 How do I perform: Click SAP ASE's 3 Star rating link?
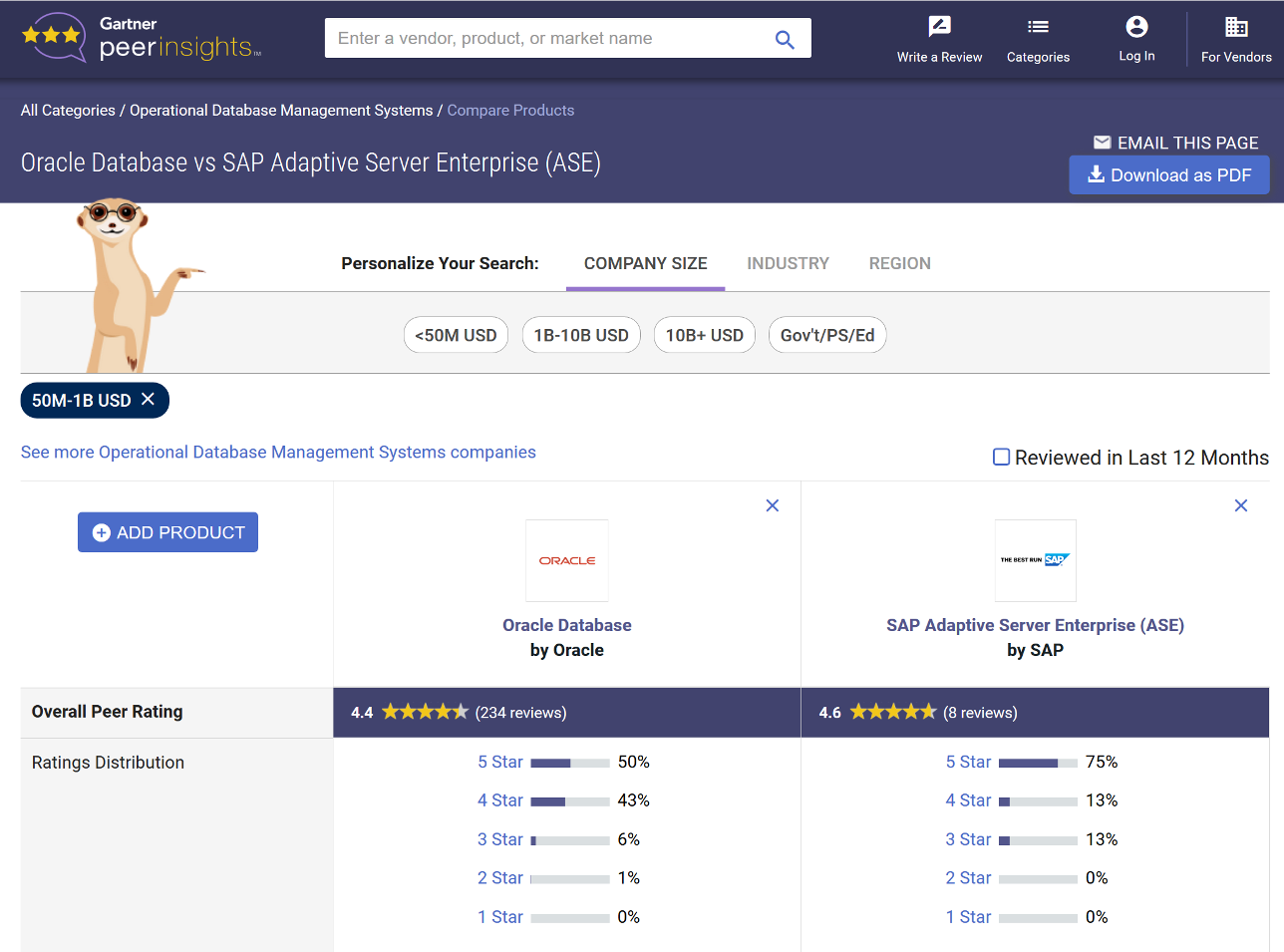(969, 839)
